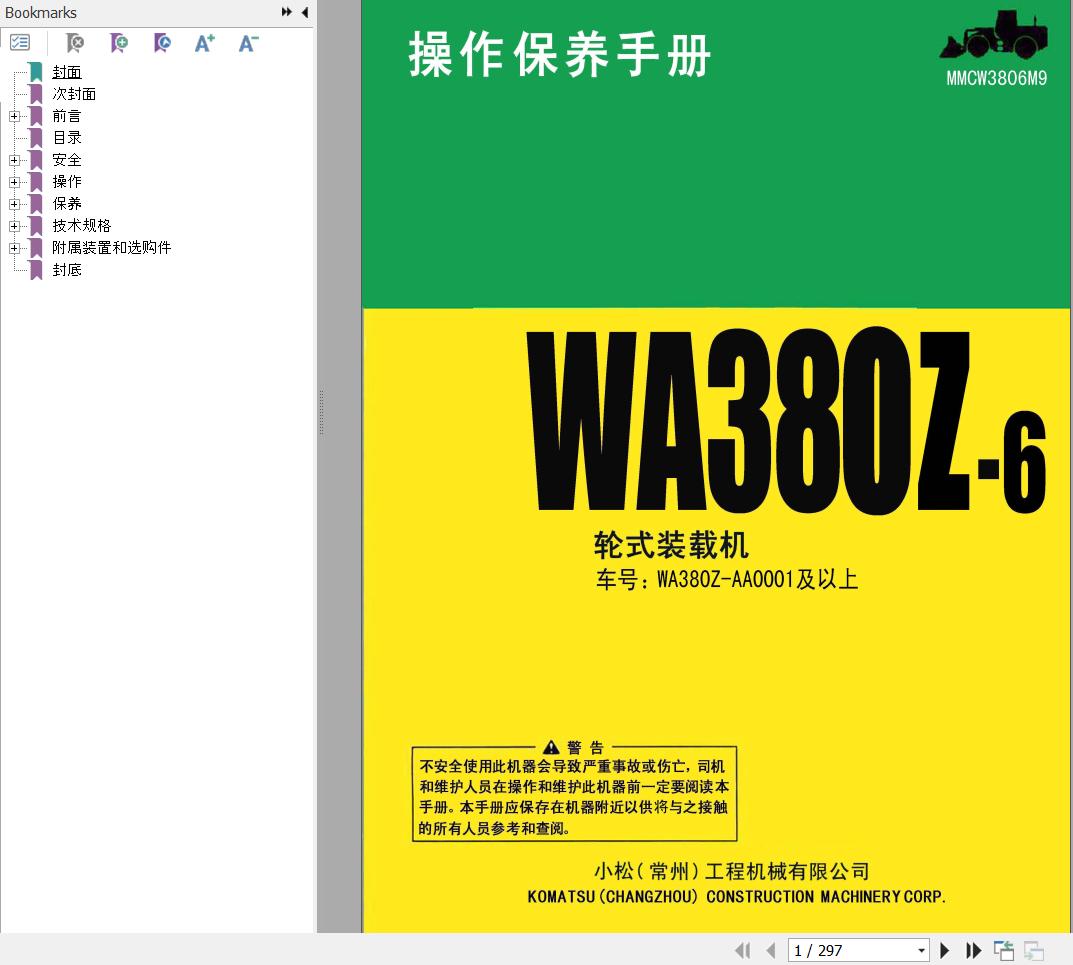Click the Bookmarks panel title
The image size is (1073, 965).
[x=40, y=12]
